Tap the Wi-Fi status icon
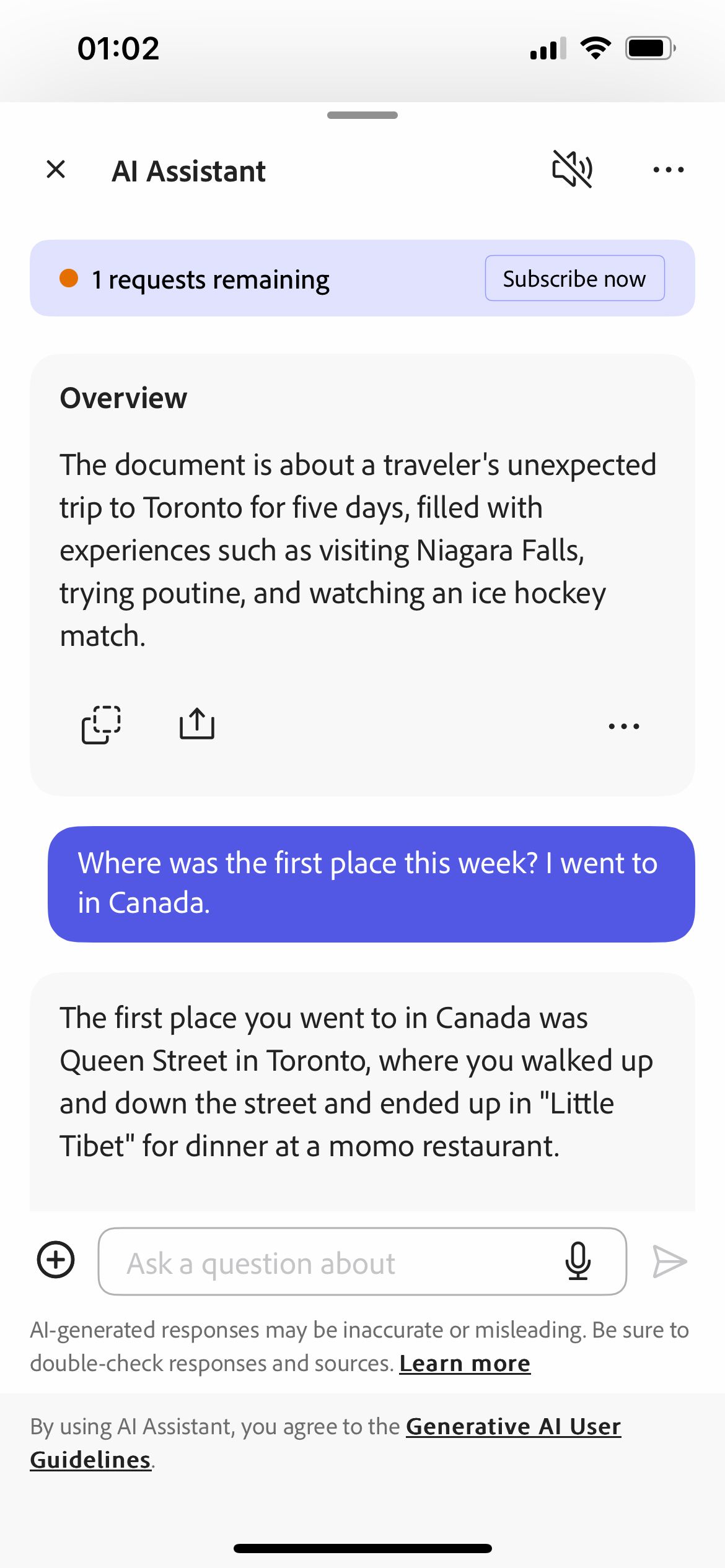The image size is (725, 1568). (x=595, y=48)
